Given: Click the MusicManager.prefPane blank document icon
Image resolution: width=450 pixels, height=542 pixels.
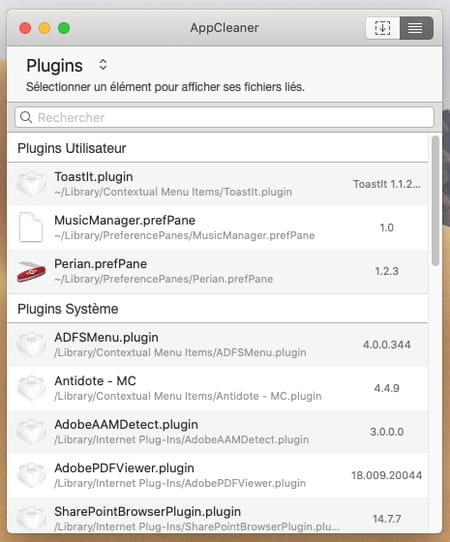Looking at the screenshot, I should (31, 227).
